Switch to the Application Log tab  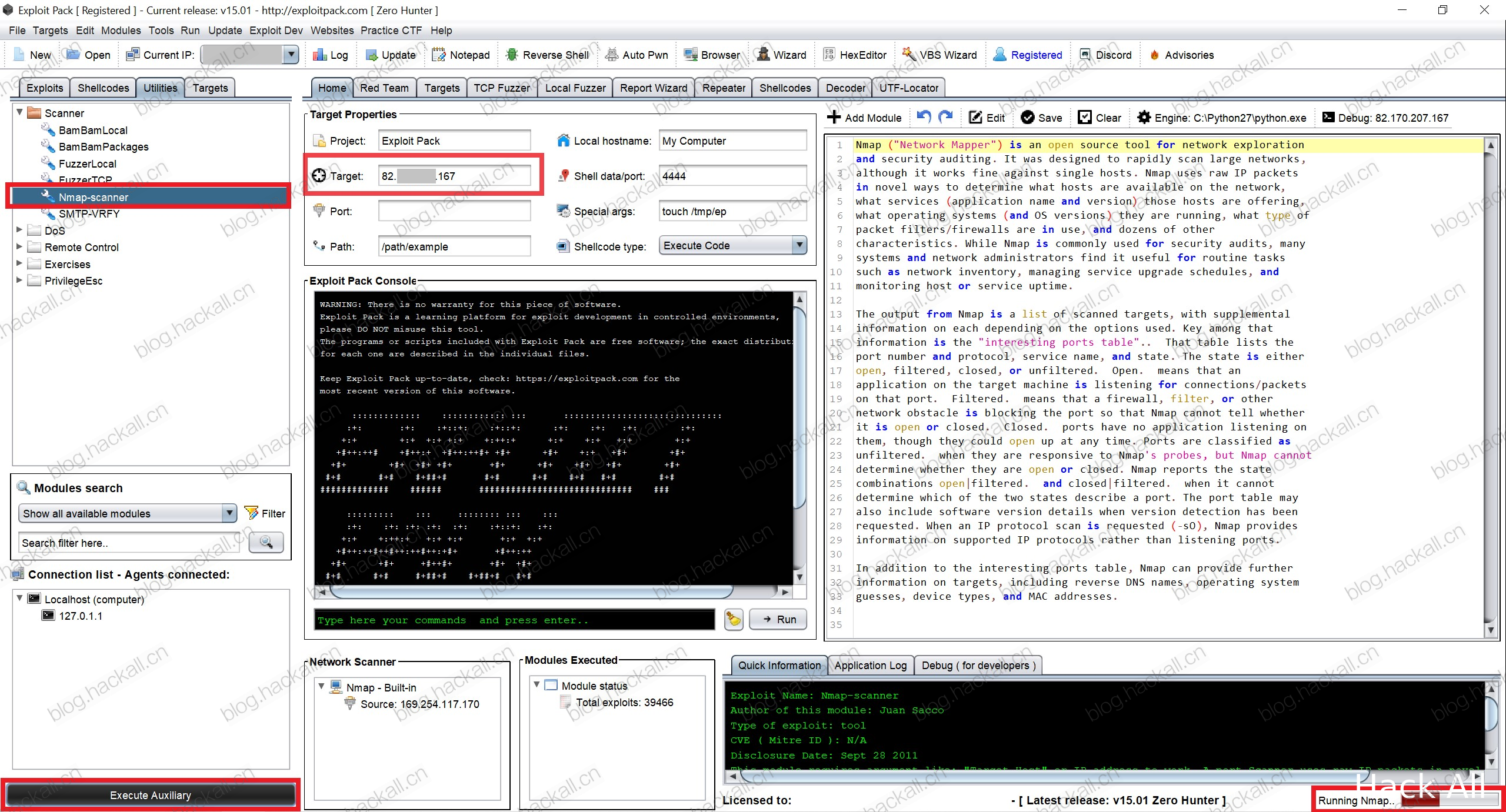pyautogui.click(x=871, y=665)
